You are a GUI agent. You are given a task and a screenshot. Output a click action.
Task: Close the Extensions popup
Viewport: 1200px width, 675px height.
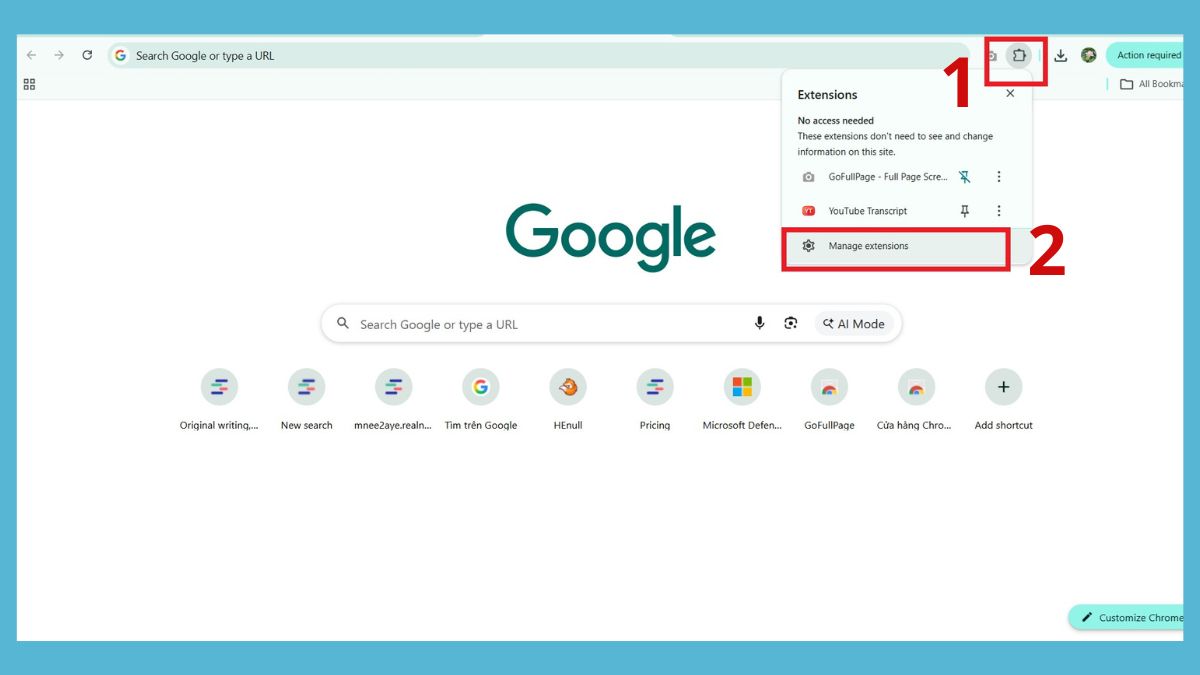click(1010, 93)
